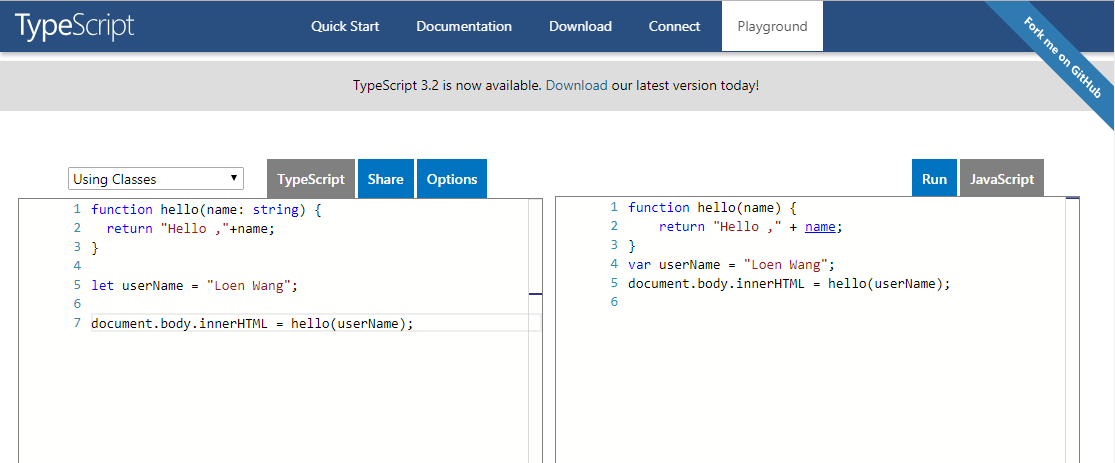Screen dimensions: 1115x463
Task: Open the Options button menu
Action: coord(451,179)
